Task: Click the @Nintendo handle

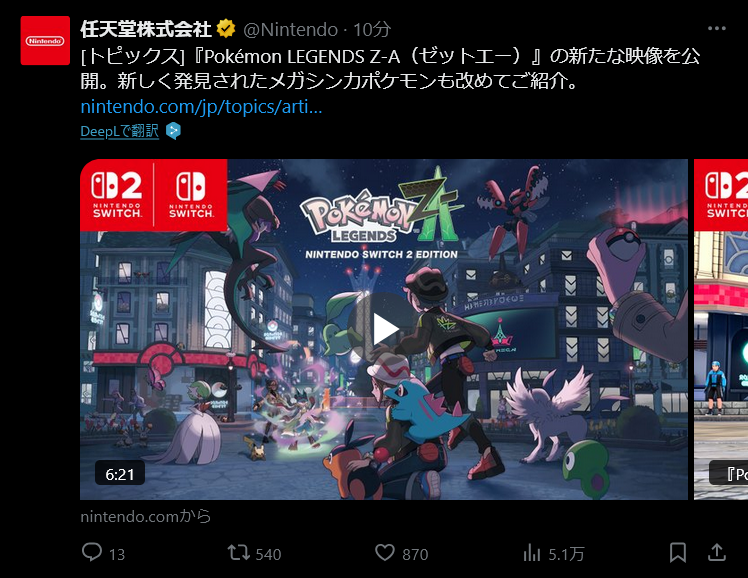Action: point(291,30)
